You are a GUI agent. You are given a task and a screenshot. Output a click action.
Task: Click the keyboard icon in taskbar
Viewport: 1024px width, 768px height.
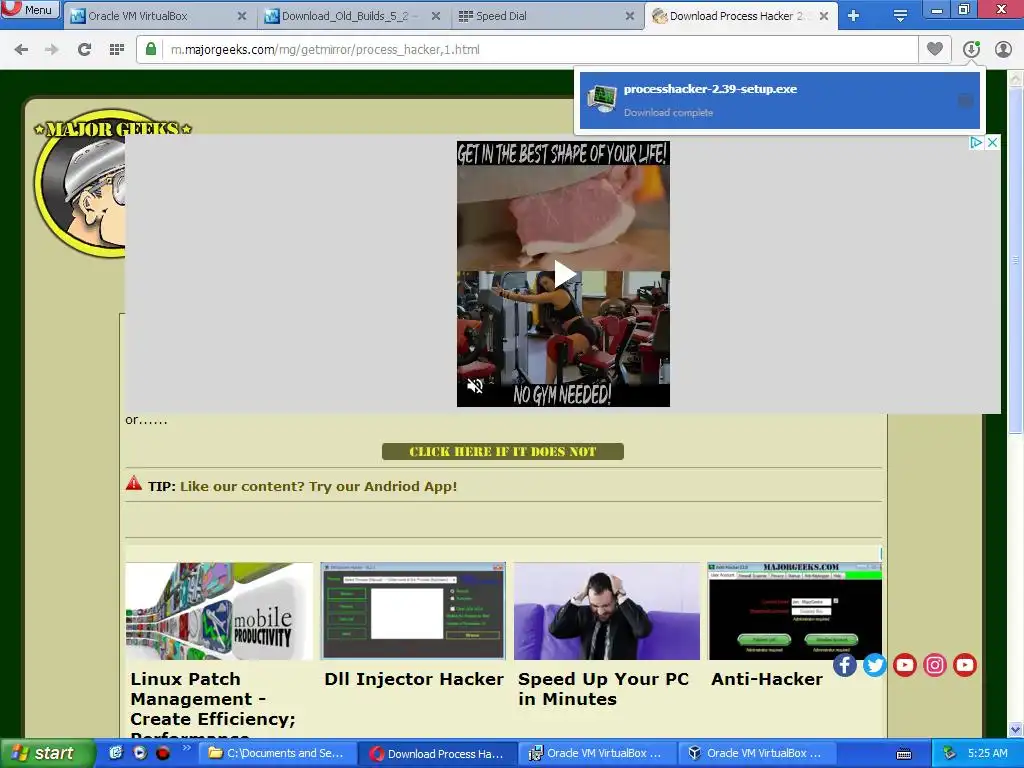904,754
